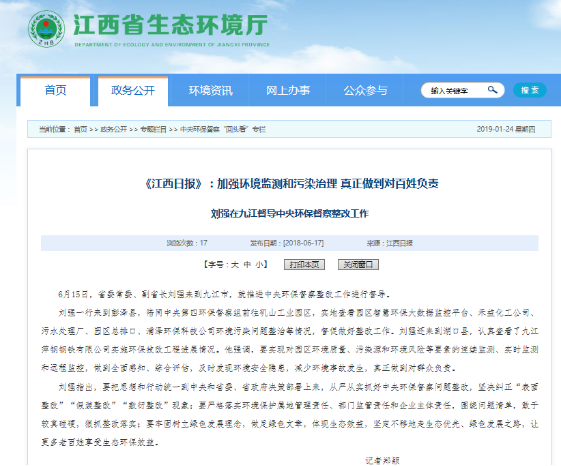Screen dimensions: 561x466
Task: Click the magnifier icon in search box
Action: 492,90
